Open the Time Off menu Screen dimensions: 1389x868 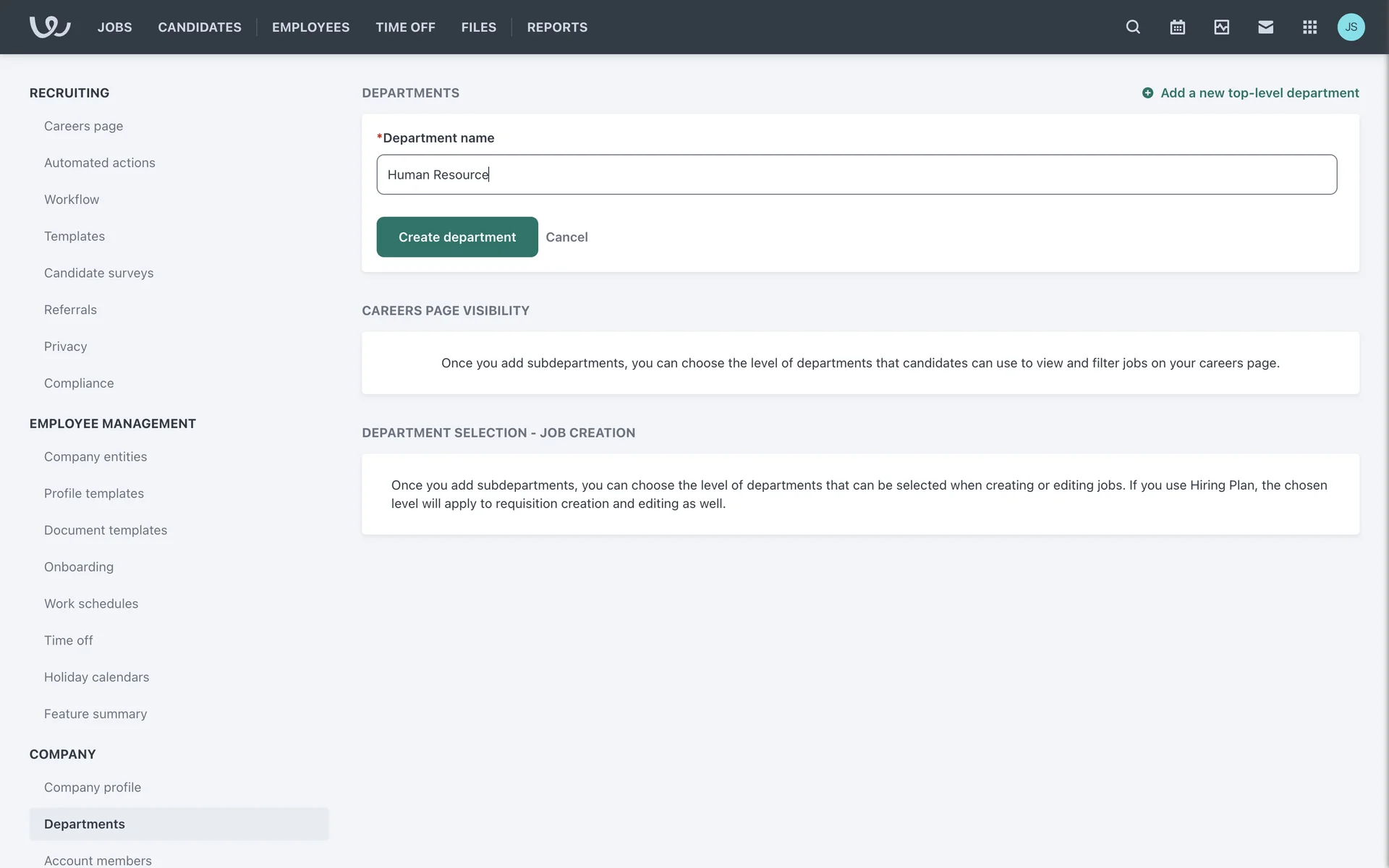(x=405, y=27)
